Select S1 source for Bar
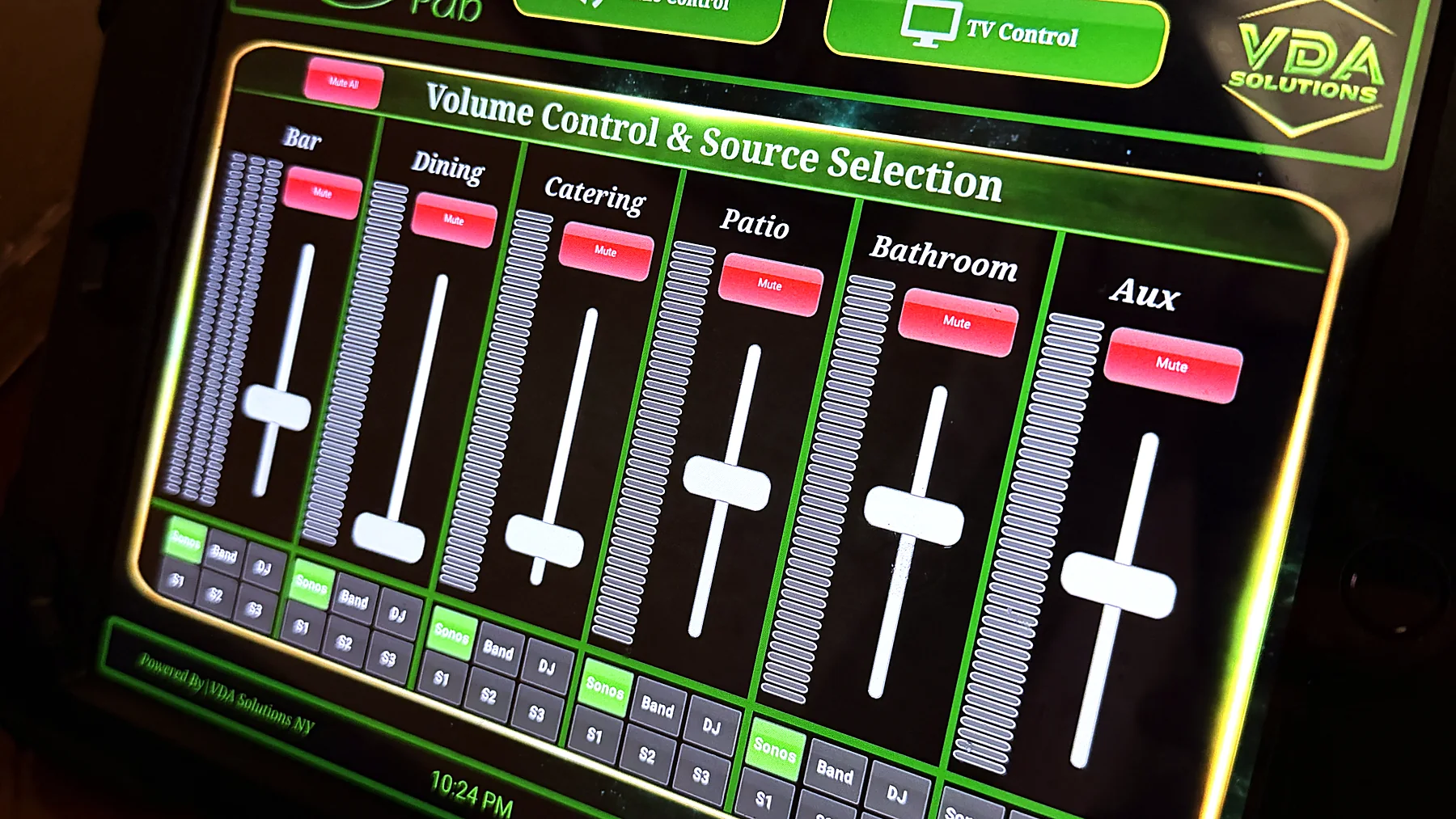1456x819 pixels. [x=177, y=580]
